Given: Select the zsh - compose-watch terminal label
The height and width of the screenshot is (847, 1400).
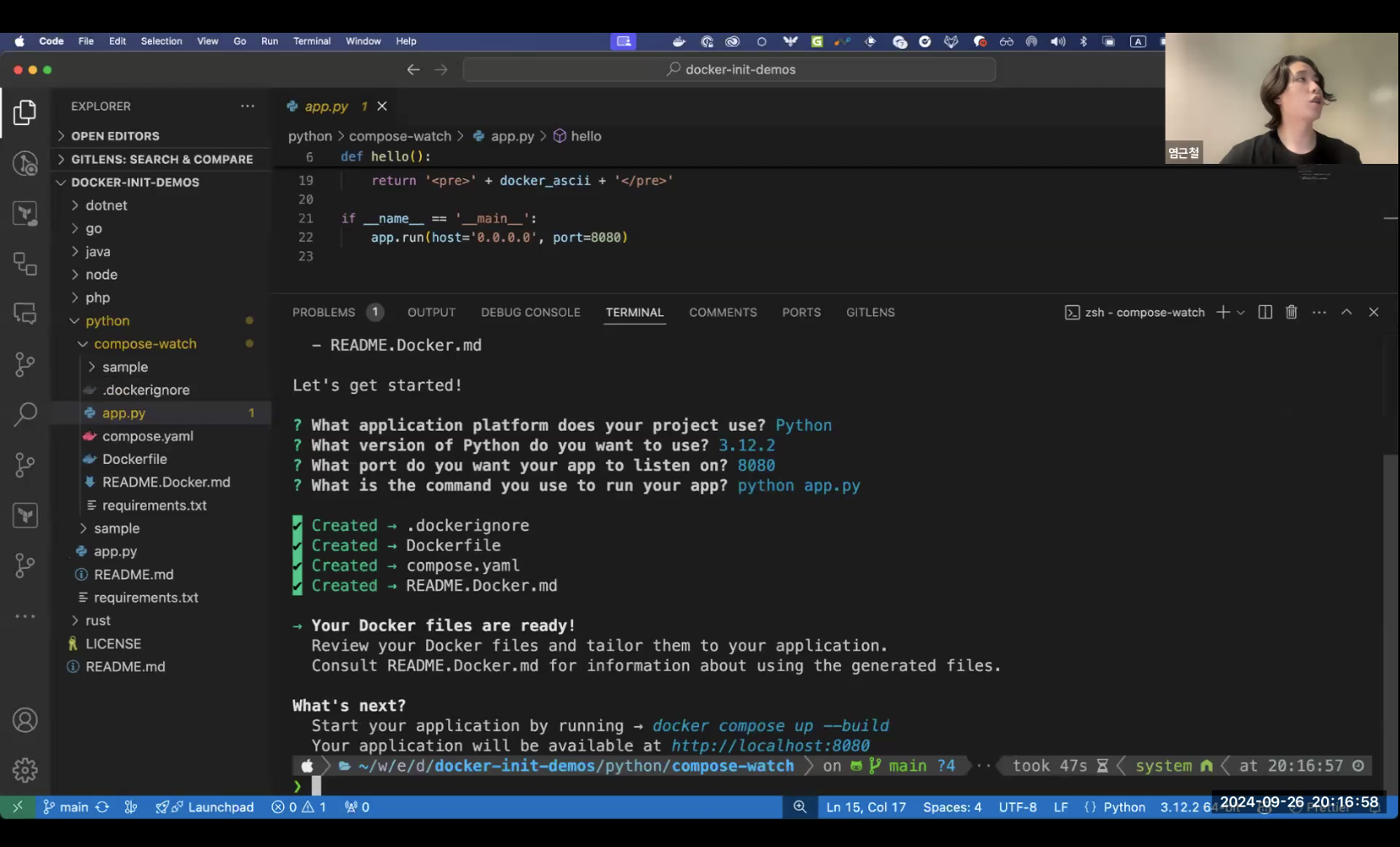Looking at the screenshot, I should 1135,312.
